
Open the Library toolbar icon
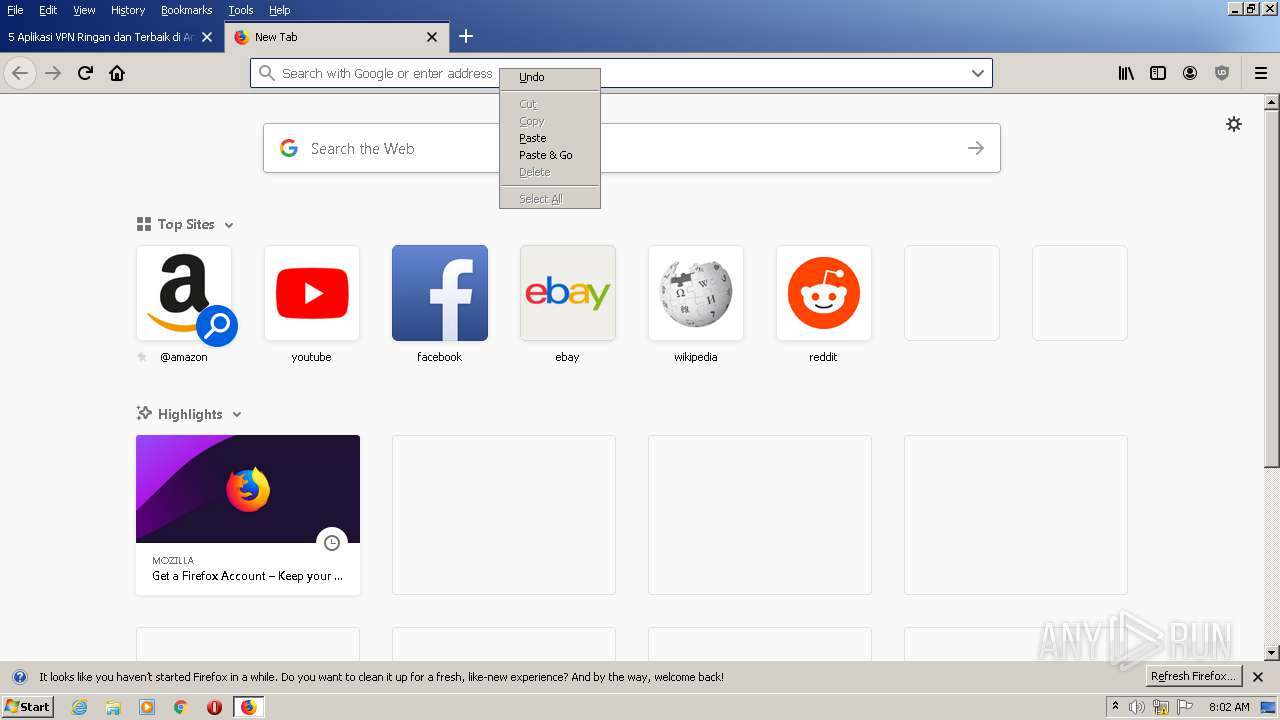pos(1126,73)
